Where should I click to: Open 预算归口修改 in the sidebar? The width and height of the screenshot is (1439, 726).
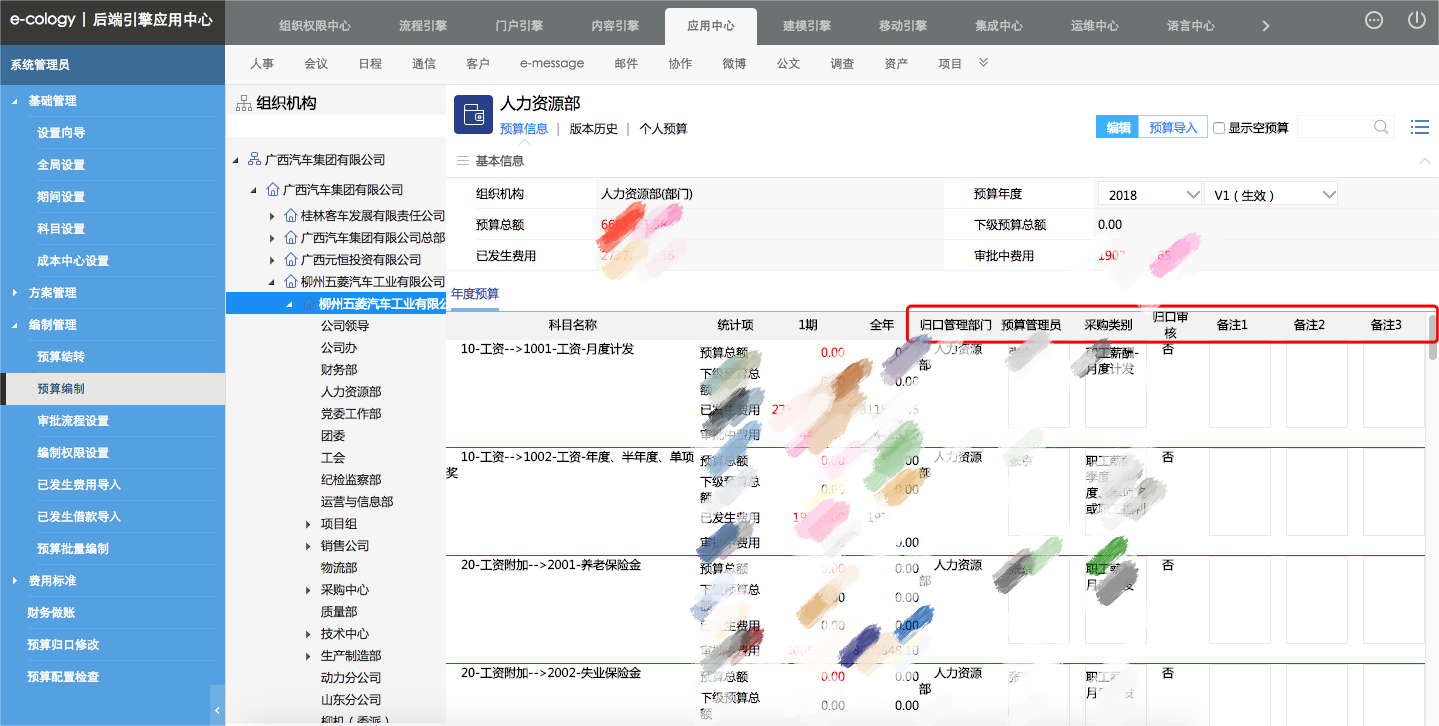pyautogui.click(x=63, y=645)
